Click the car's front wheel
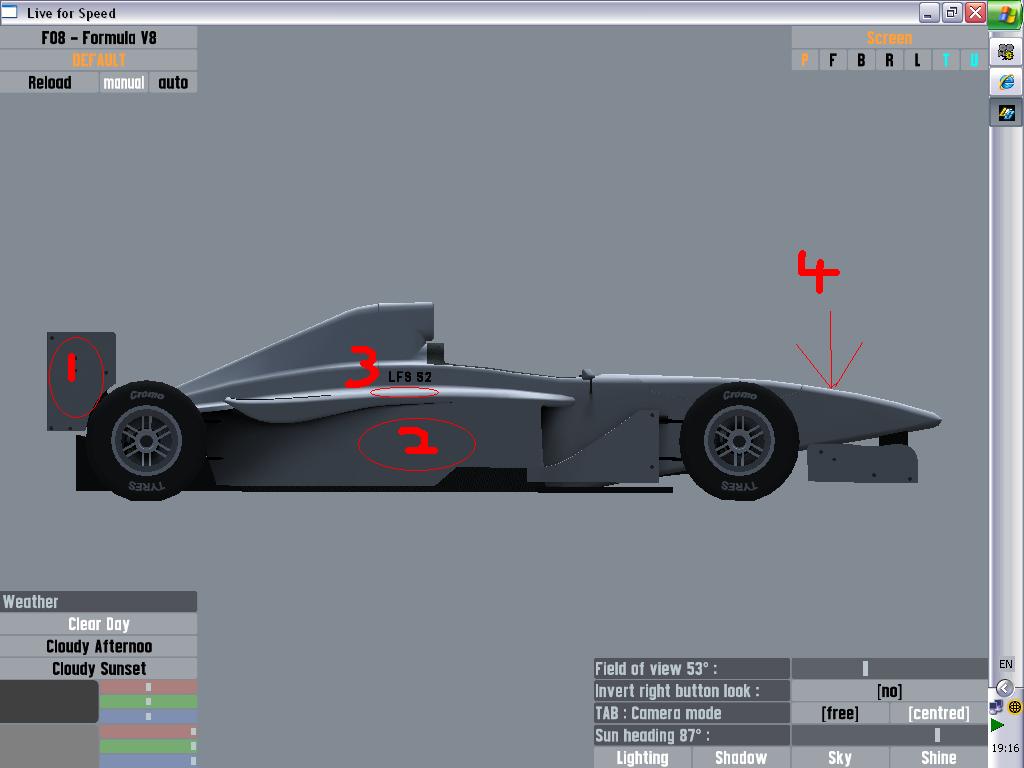 point(739,441)
